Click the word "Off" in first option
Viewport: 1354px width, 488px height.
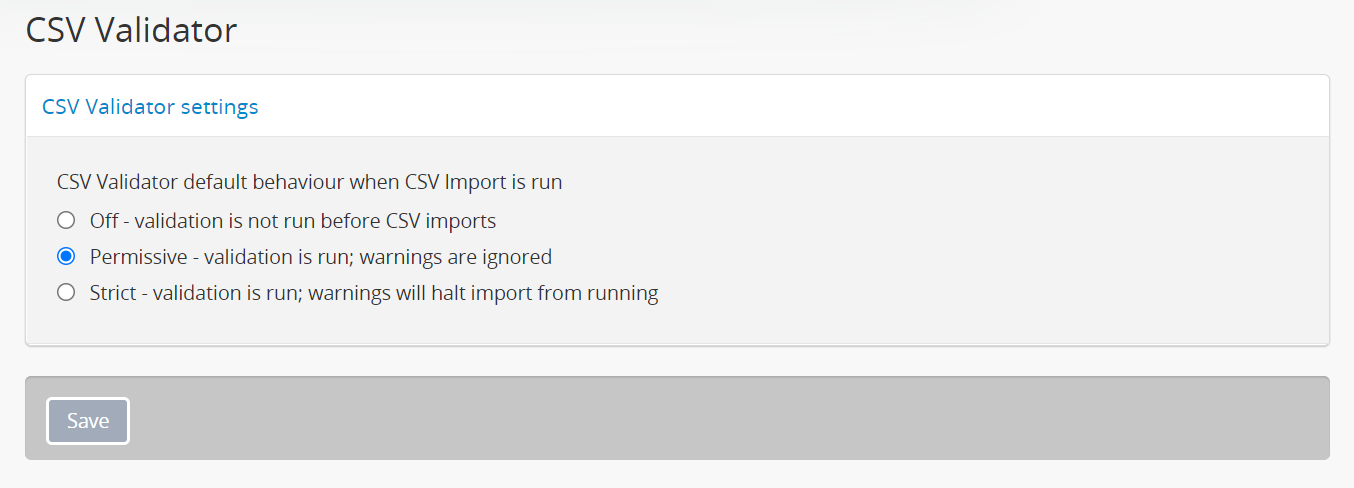click(x=104, y=220)
